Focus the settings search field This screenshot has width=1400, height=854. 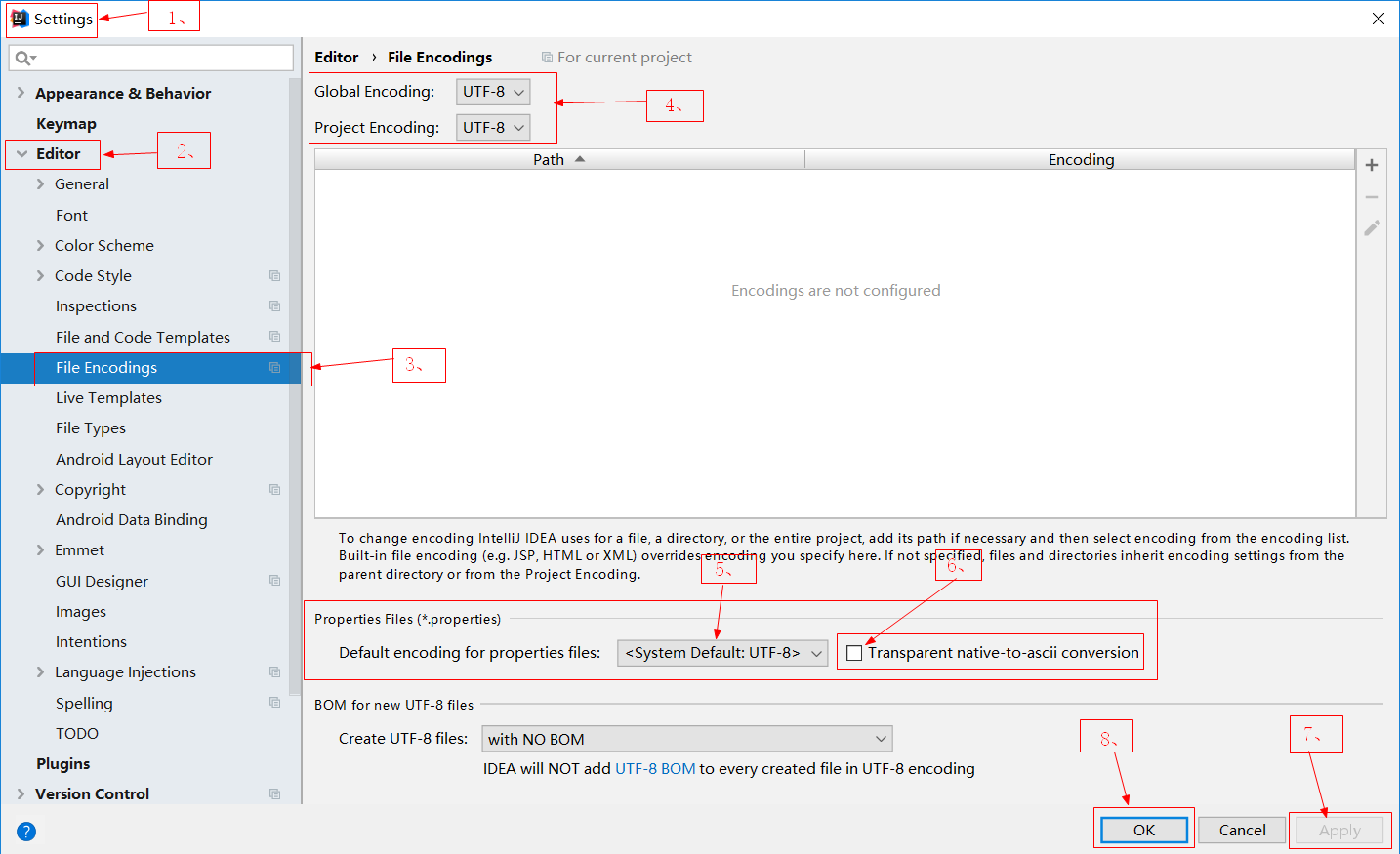click(151, 58)
